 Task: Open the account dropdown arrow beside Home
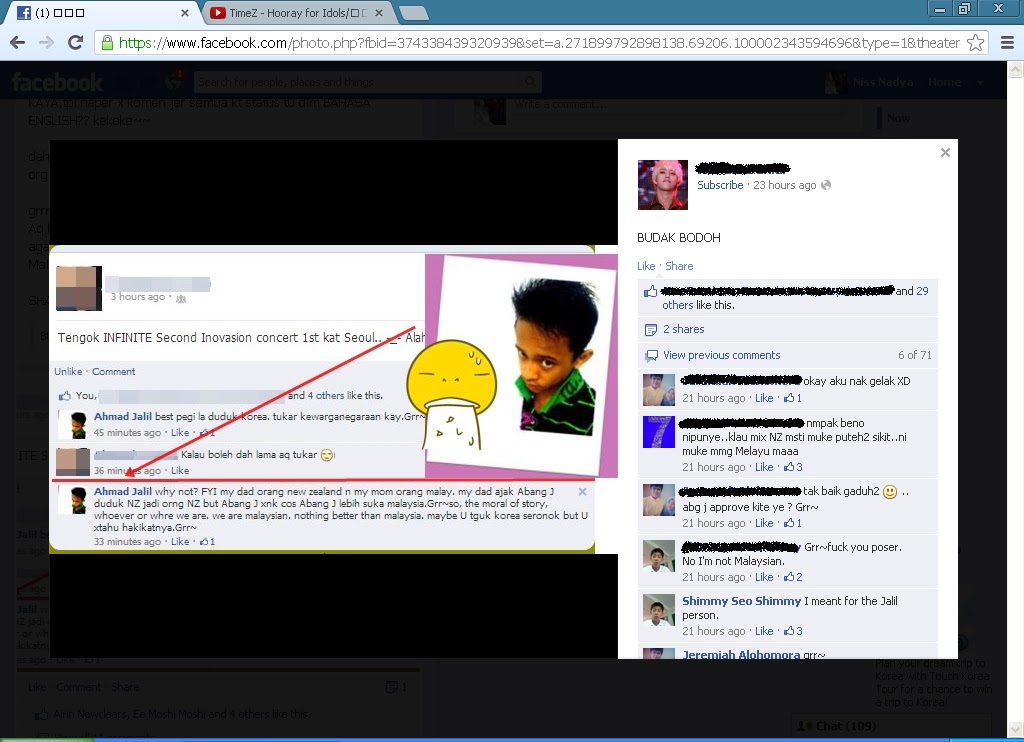[x=980, y=83]
